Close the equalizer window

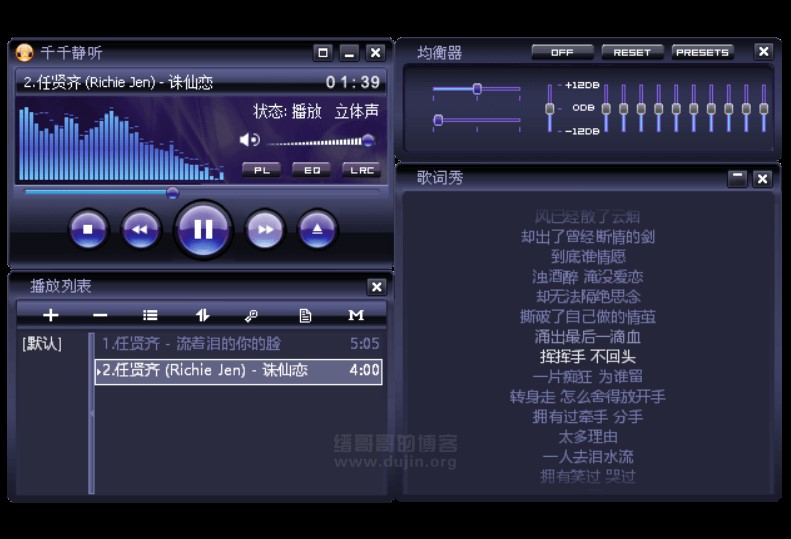[764, 51]
